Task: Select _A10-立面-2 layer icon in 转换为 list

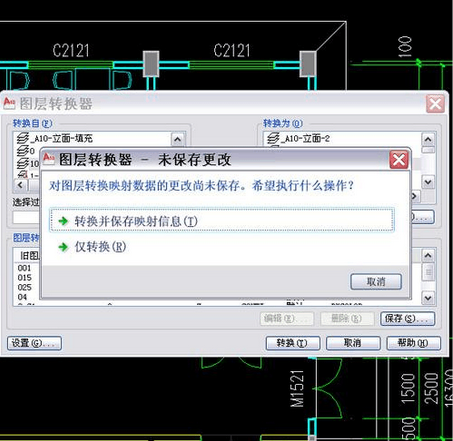Action: 273,138
